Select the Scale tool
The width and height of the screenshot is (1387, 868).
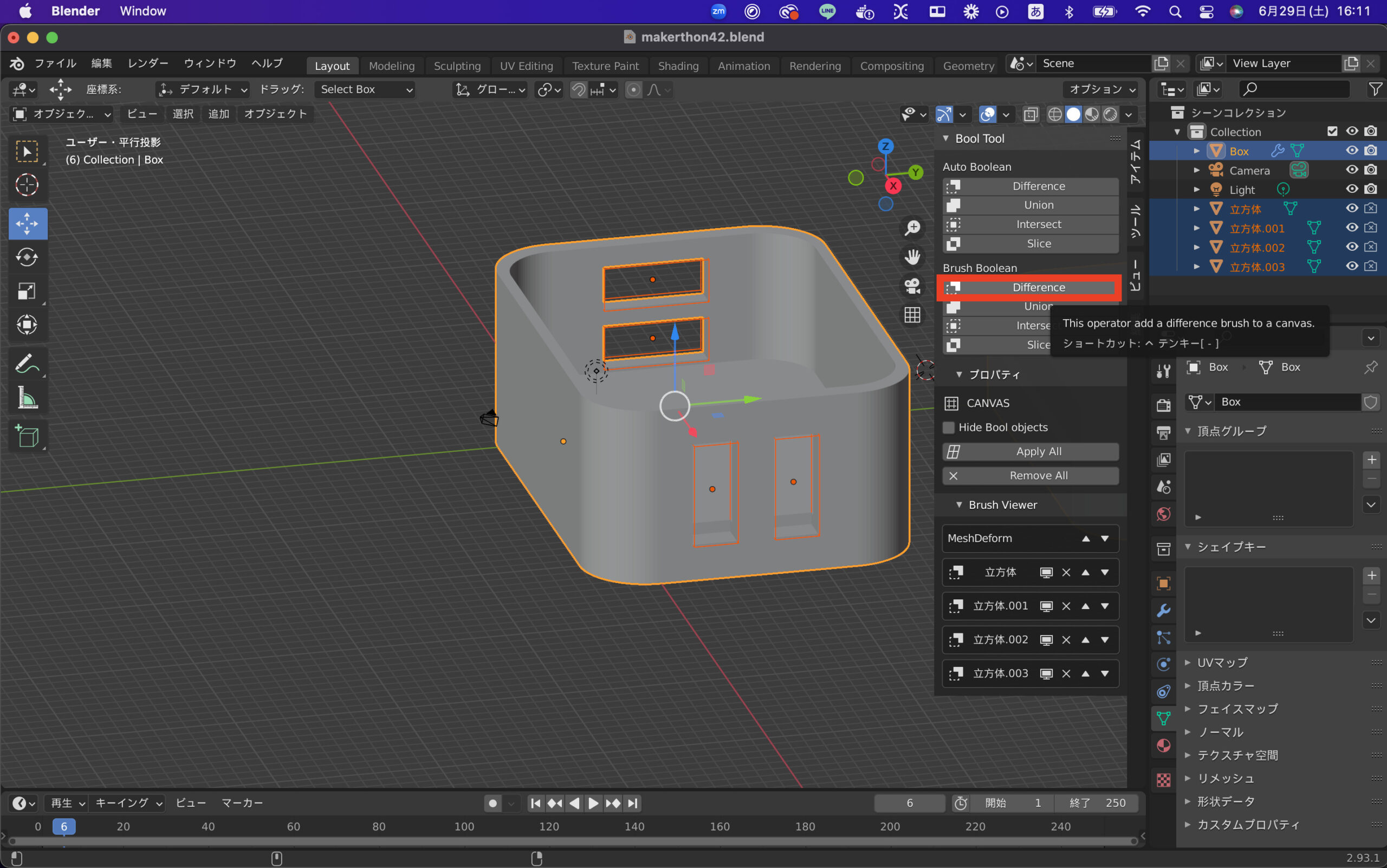tap(27, 290)
